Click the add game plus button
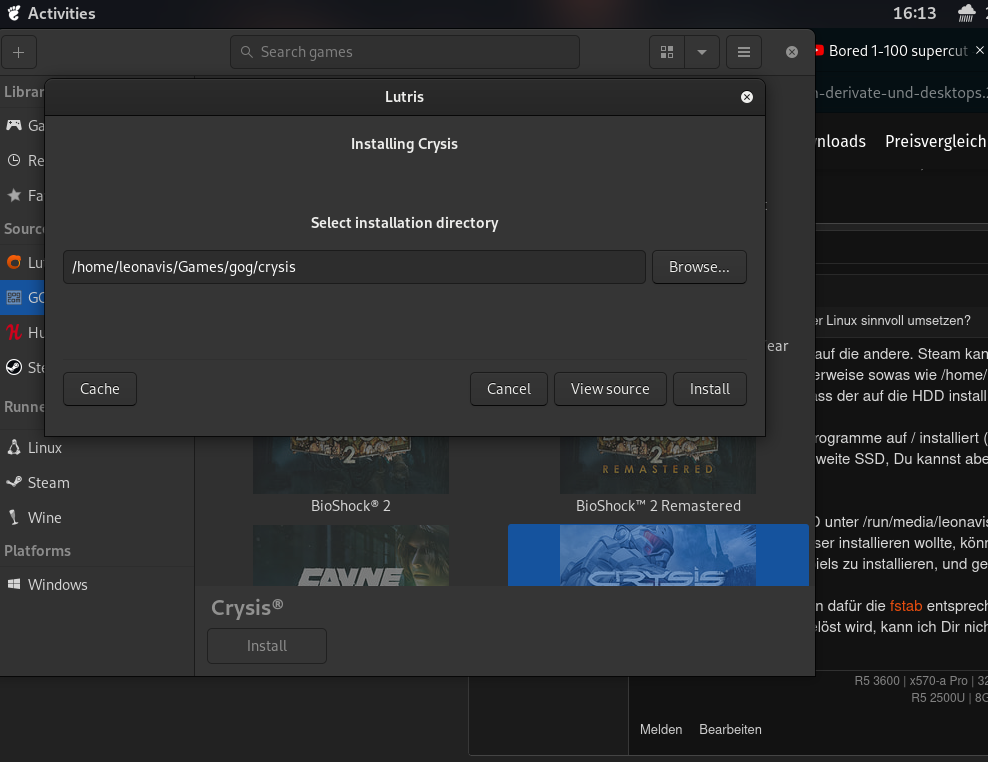This screenshot has height=762, width=988. [x=18, y=52]
